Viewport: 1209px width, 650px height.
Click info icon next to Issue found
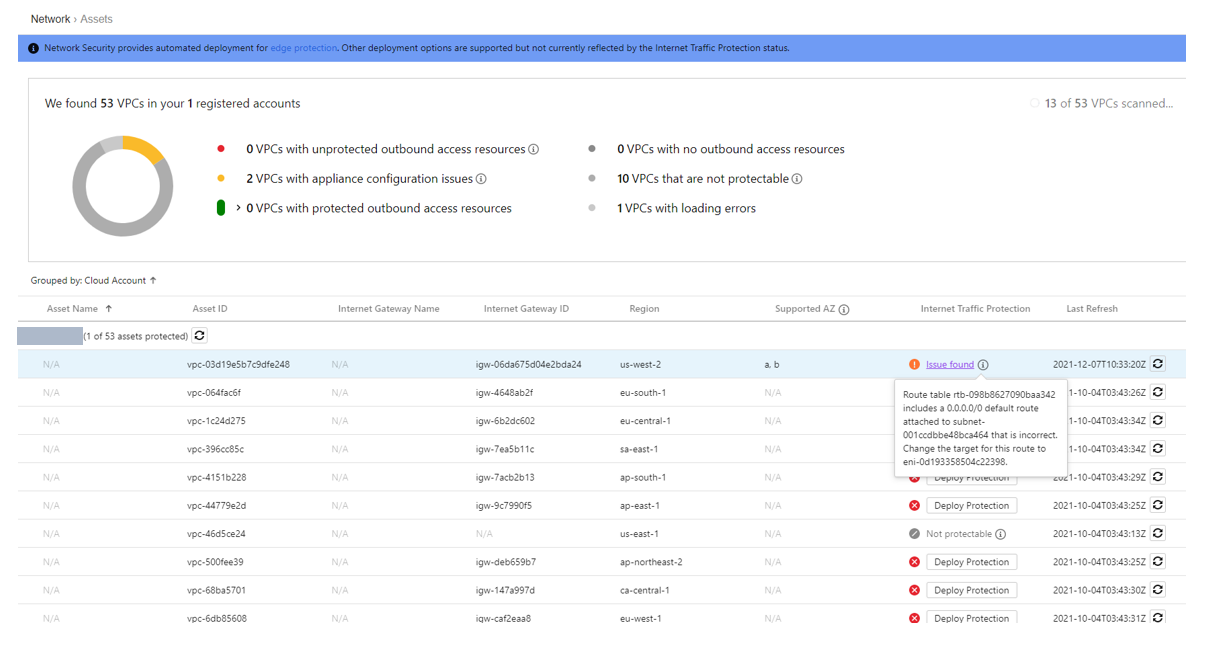(983, 365)
